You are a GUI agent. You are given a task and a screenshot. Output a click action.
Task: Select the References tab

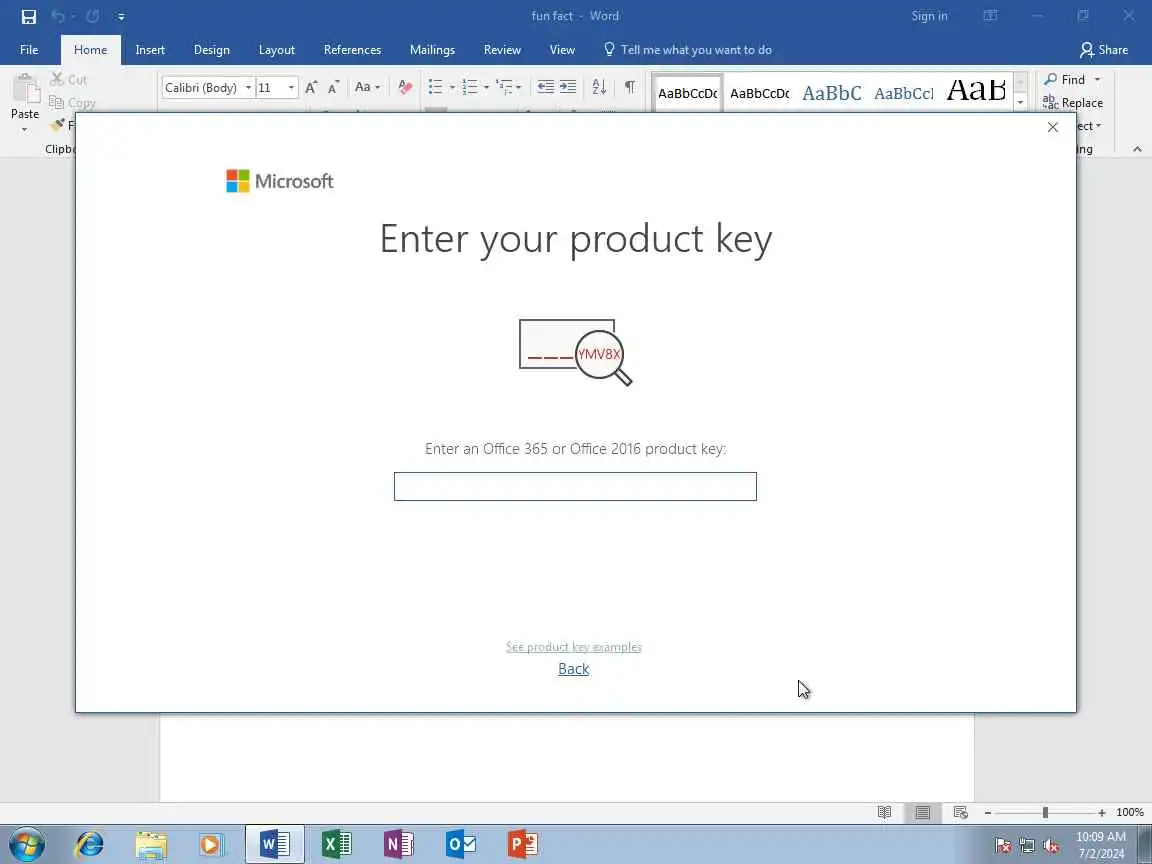(x=353, y=50)
